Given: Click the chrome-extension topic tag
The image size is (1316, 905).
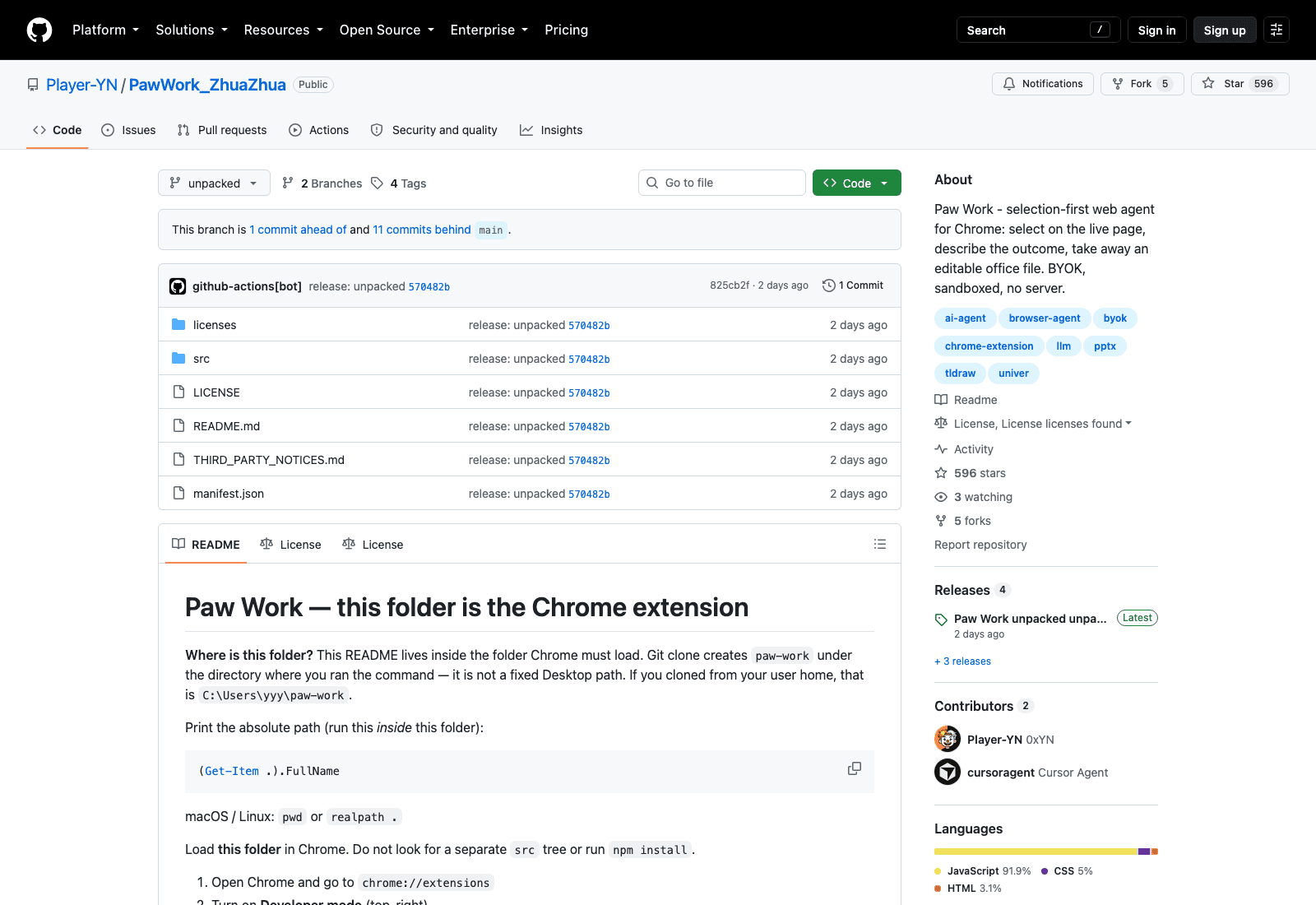Looking at the screenshot, I should pyautogui.click(x=989, y=346).
